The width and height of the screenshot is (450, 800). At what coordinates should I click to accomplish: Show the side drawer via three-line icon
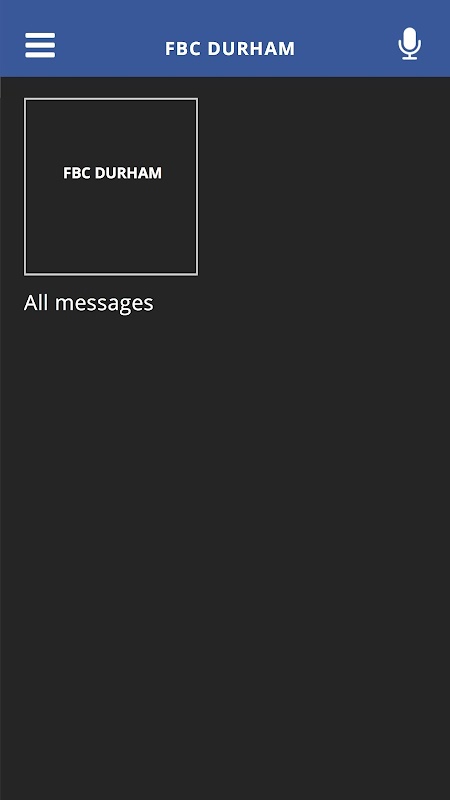pyautogui.click(x=40, y=45)
